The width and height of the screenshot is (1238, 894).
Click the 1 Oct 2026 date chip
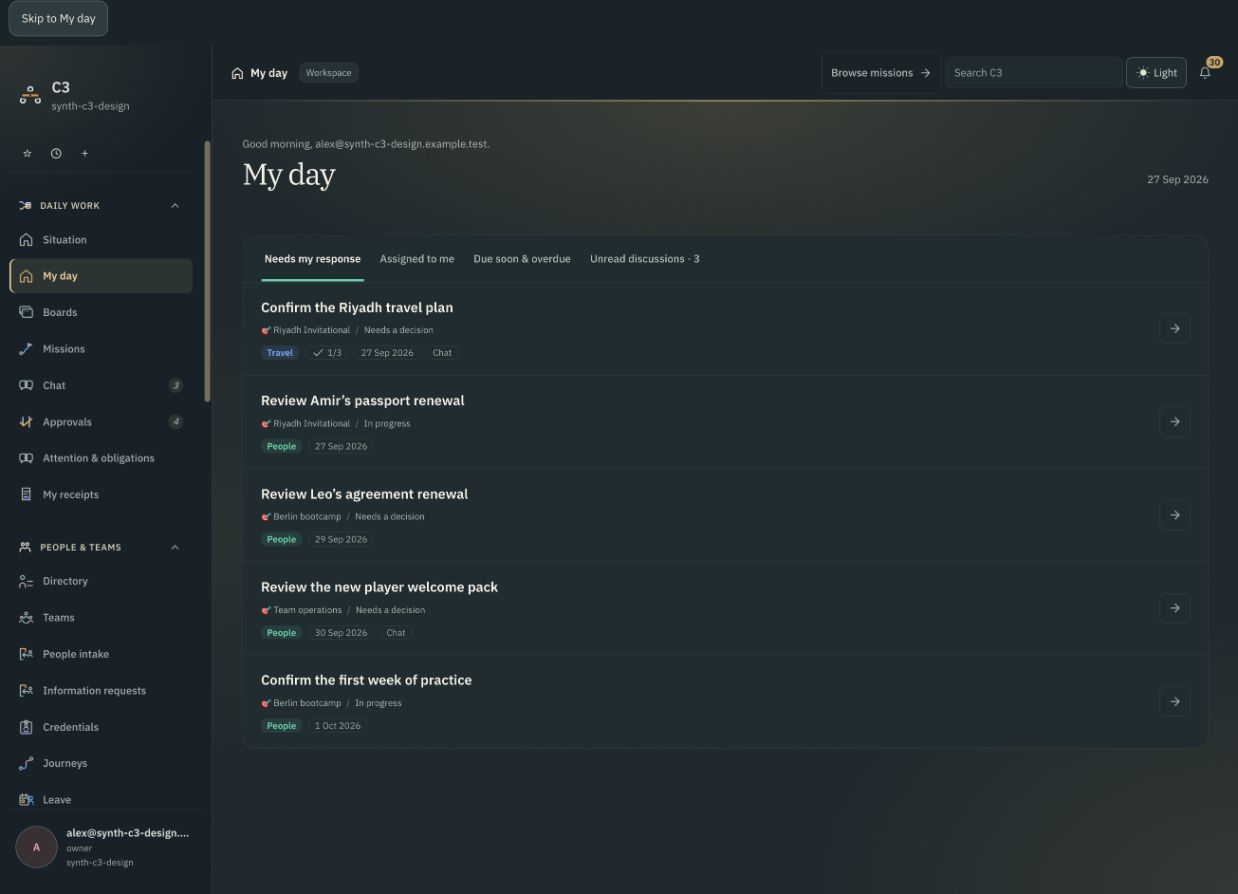[337, 726]
